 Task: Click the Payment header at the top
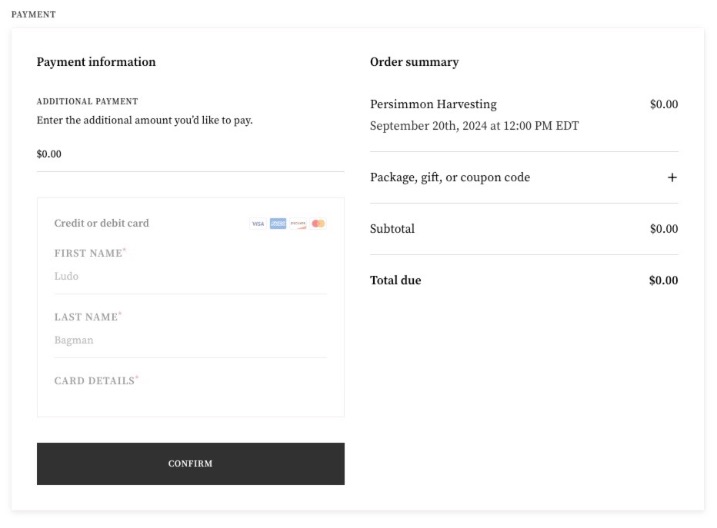pos(33,15)
